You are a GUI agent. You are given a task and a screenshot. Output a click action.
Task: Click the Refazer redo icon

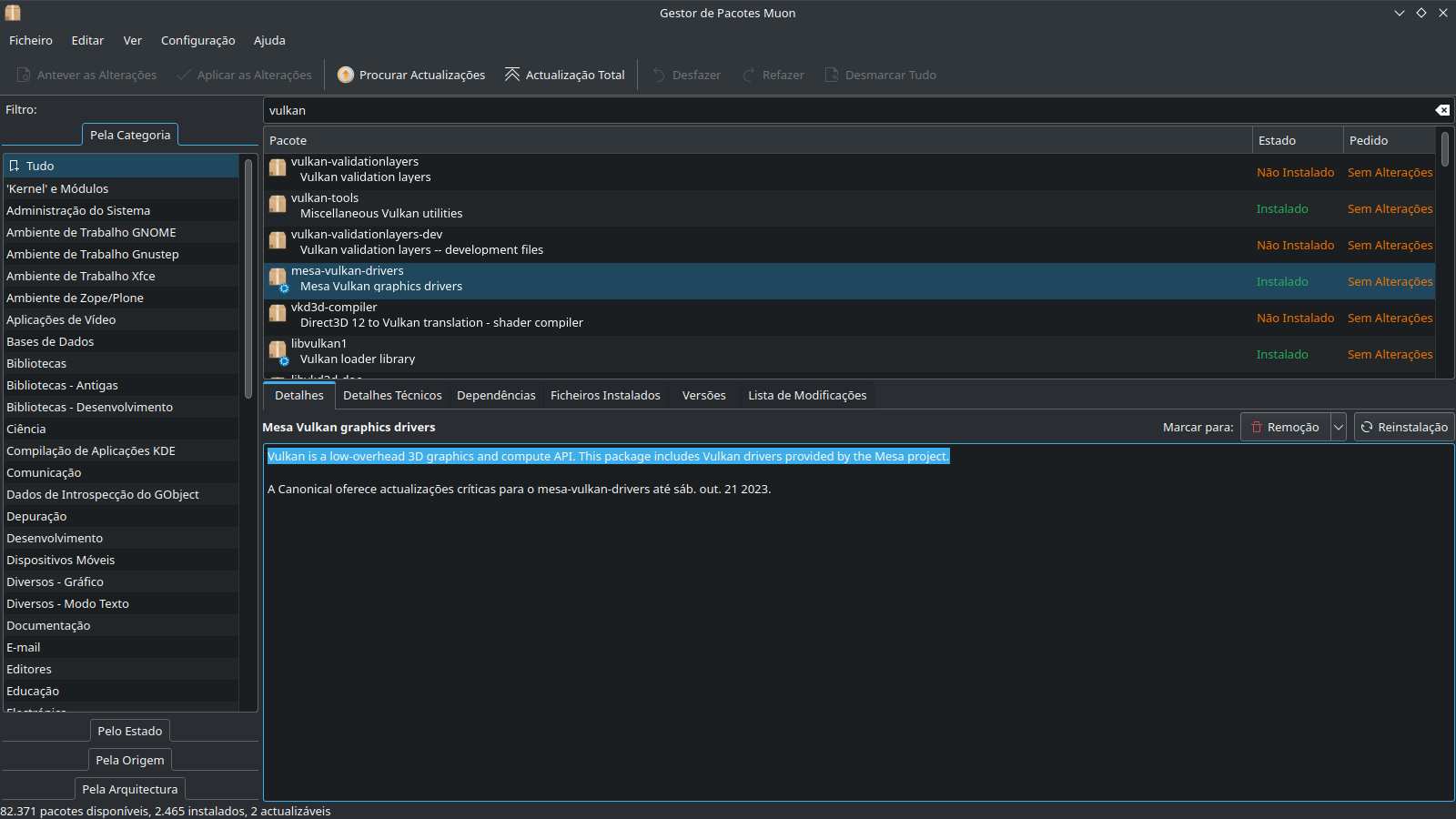pyautogui.click(x=749, y=75)
